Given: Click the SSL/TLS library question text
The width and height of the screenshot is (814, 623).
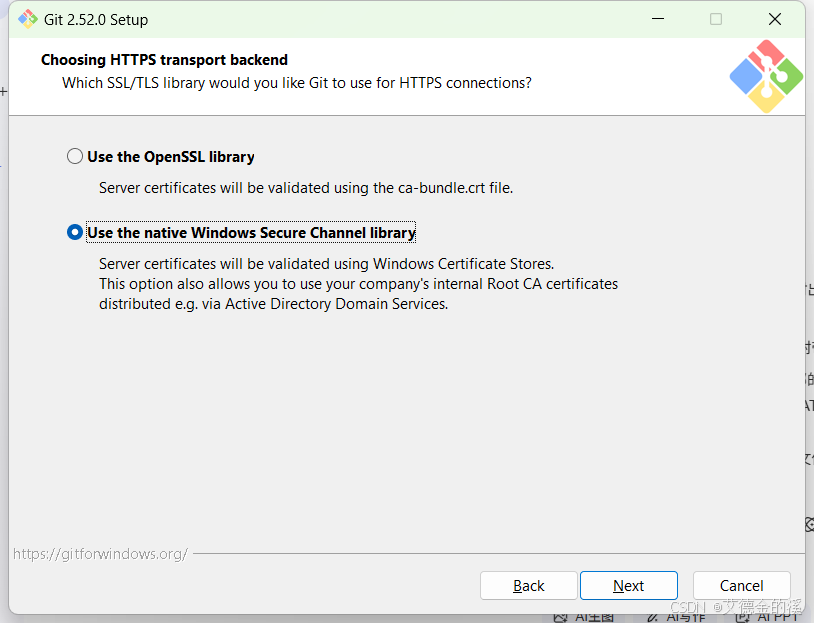Looking at the screenshot, I should point(296,83).
